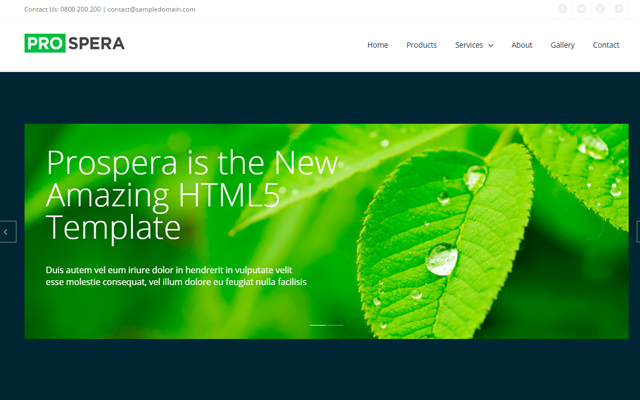Select the second slide indicator bar
640x400 pixels.
coord(335,325)
